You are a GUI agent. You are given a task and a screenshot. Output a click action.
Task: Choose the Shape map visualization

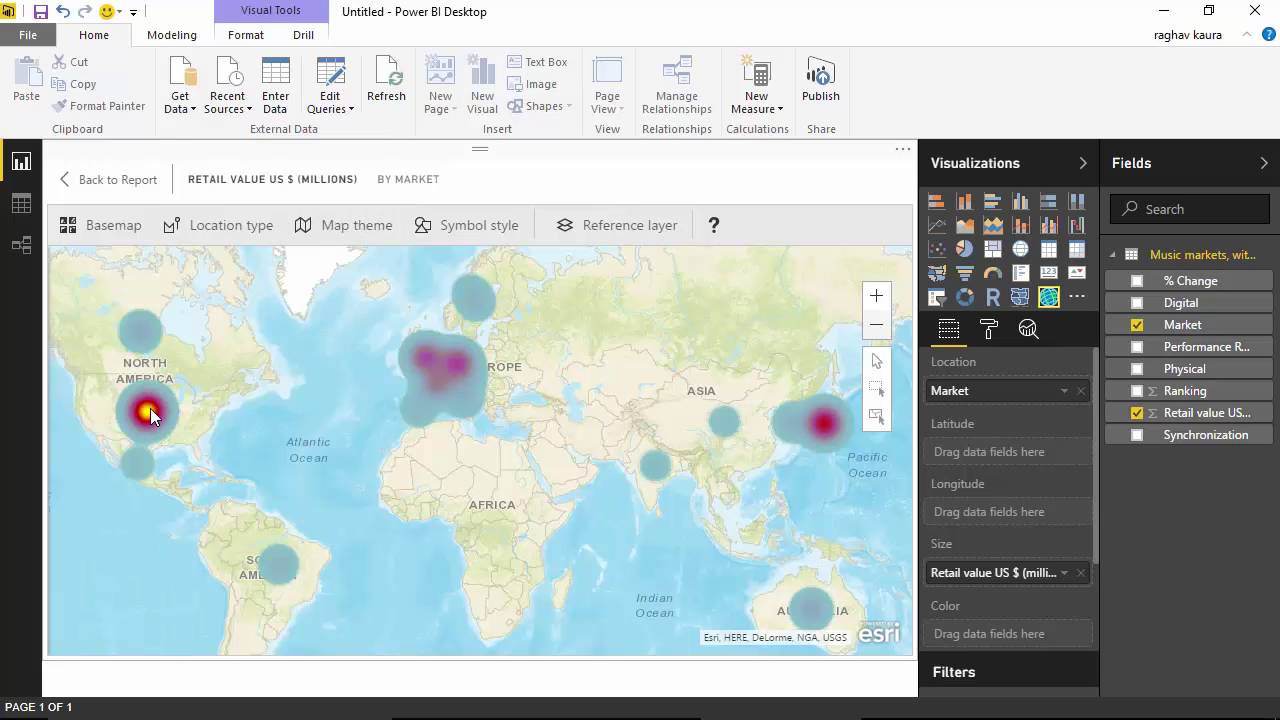1021,297
